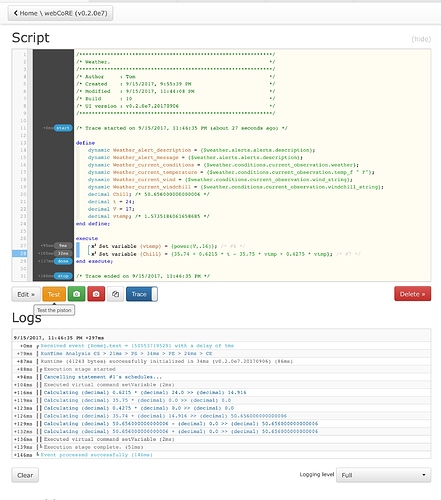Click the green camera snapshot icon
Image resolution: width=441 pixels, height=500 pixels.
tap(76, 294)
